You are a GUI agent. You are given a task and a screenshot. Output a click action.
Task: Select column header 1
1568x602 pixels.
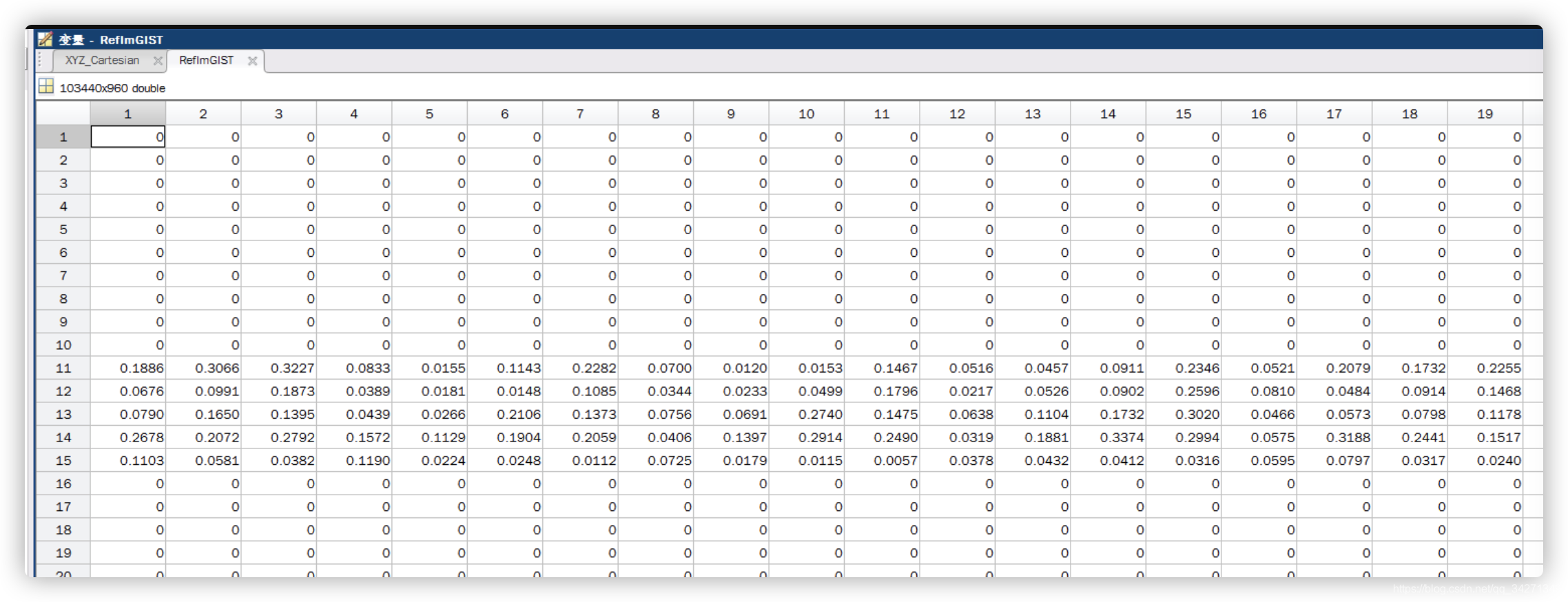(x=127, y=114)
